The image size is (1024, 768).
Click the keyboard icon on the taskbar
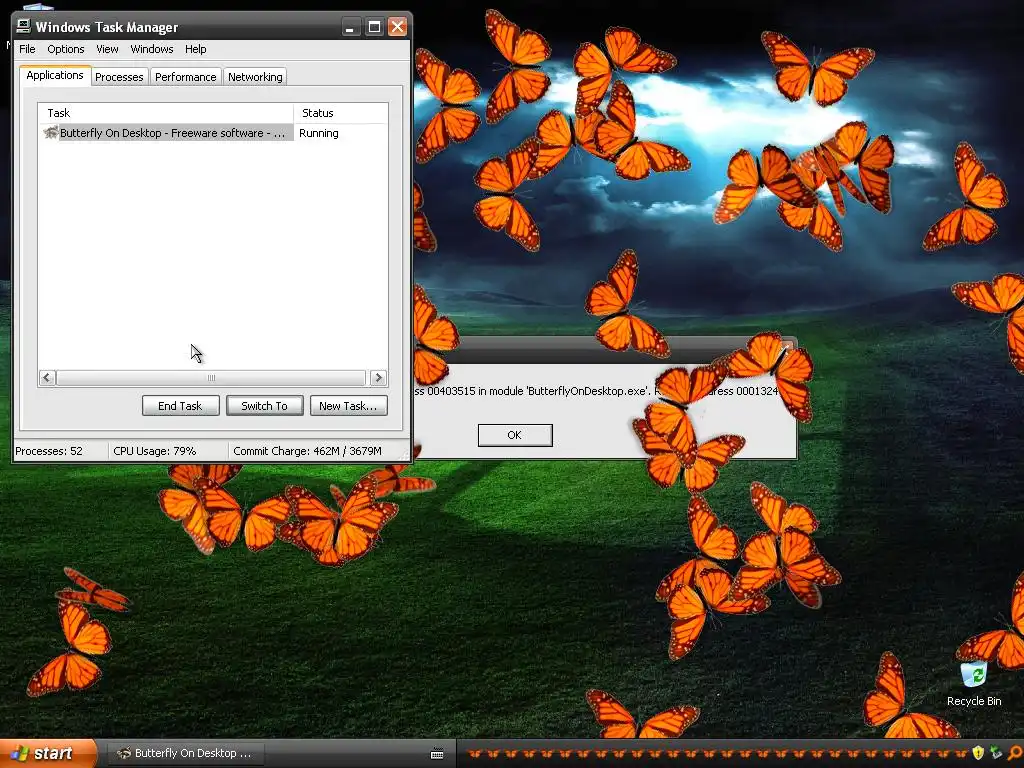pyautogui.click(x=438, y=754)
